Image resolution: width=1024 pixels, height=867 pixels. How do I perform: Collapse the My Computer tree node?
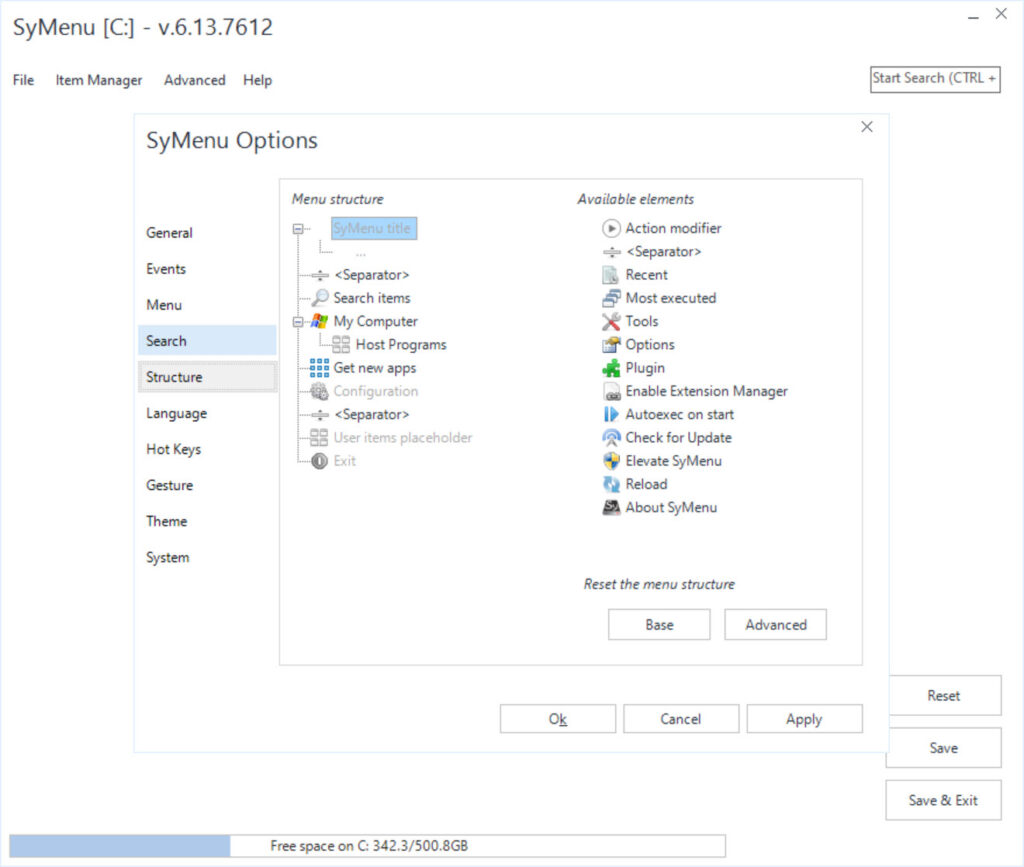point(298,321)
